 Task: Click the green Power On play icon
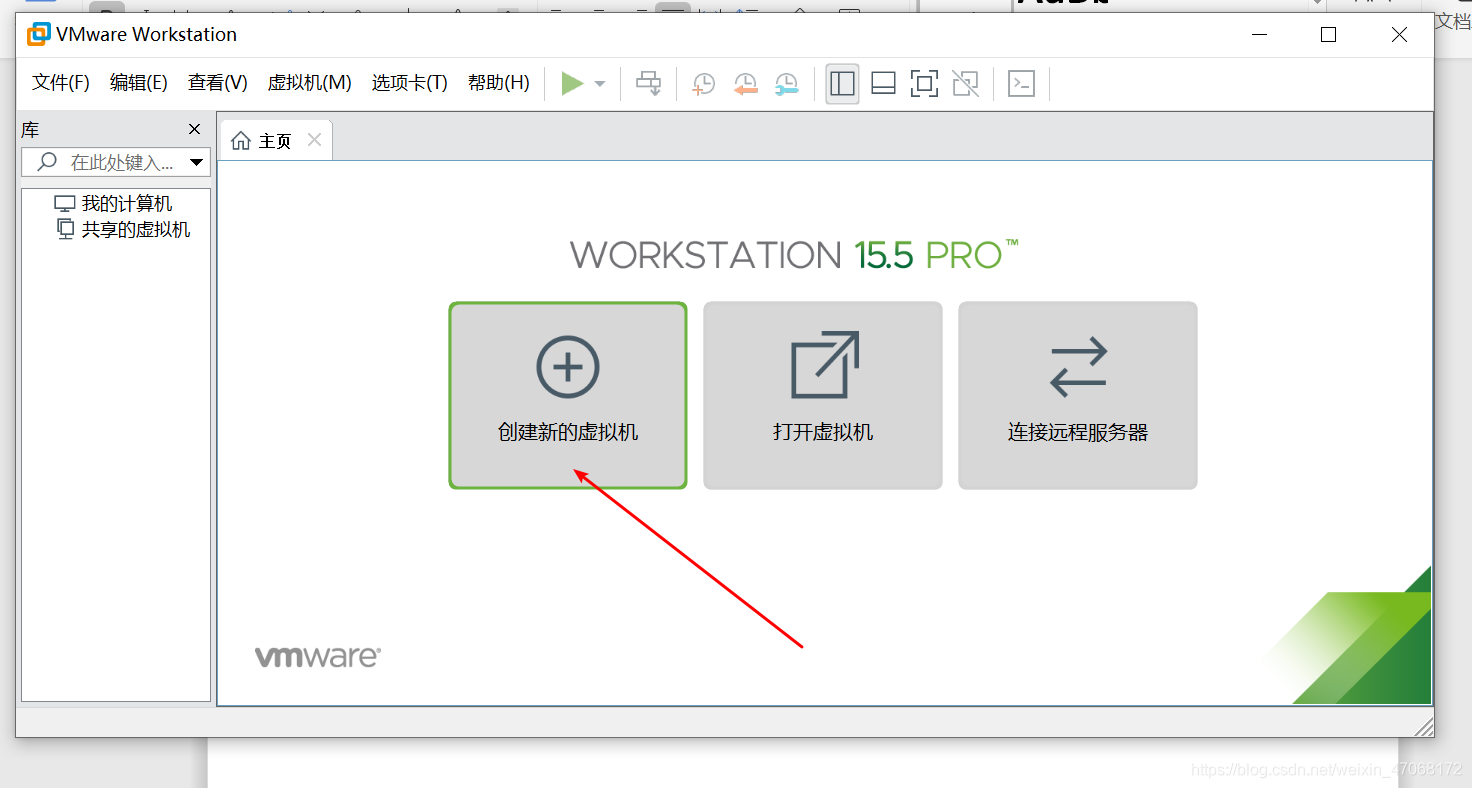point(572,84)
